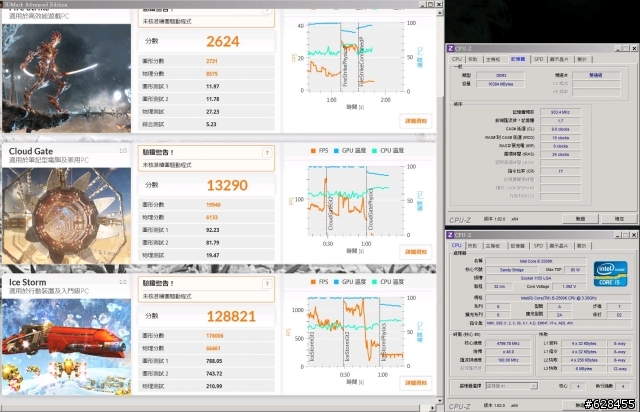640x412 pixels.
Task: Click the blue GPU temperature legend marker in Ice Storm chart
Action: tap(336, 282)
